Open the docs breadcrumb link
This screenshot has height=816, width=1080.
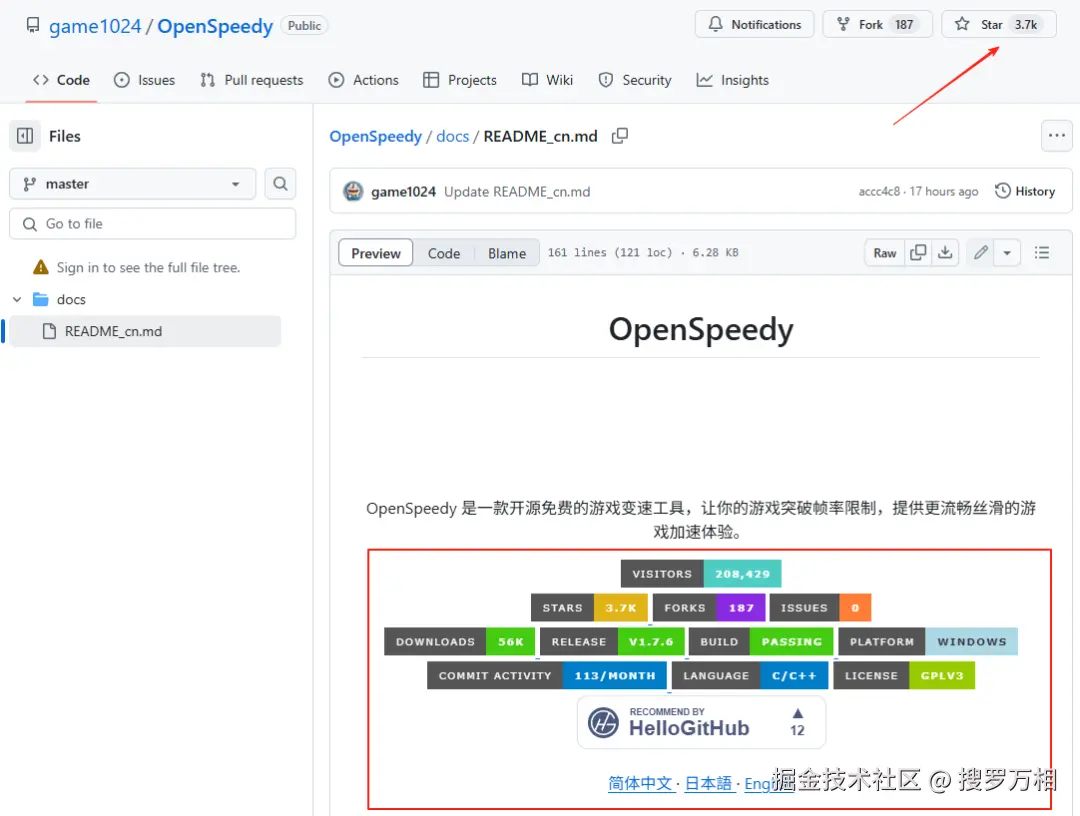coord(453,136)
